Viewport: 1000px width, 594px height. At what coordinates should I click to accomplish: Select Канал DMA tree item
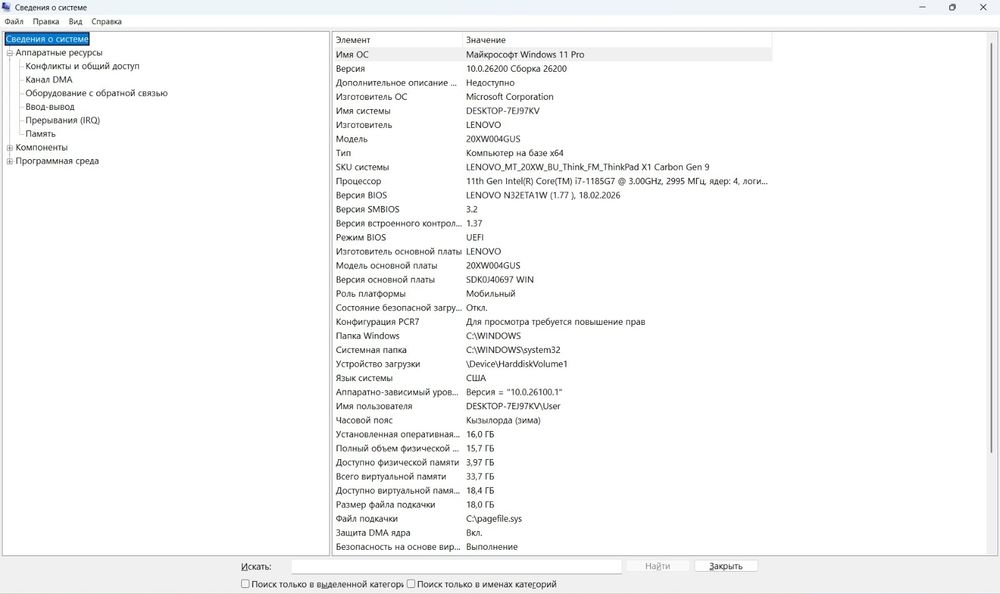pos(49,80)
